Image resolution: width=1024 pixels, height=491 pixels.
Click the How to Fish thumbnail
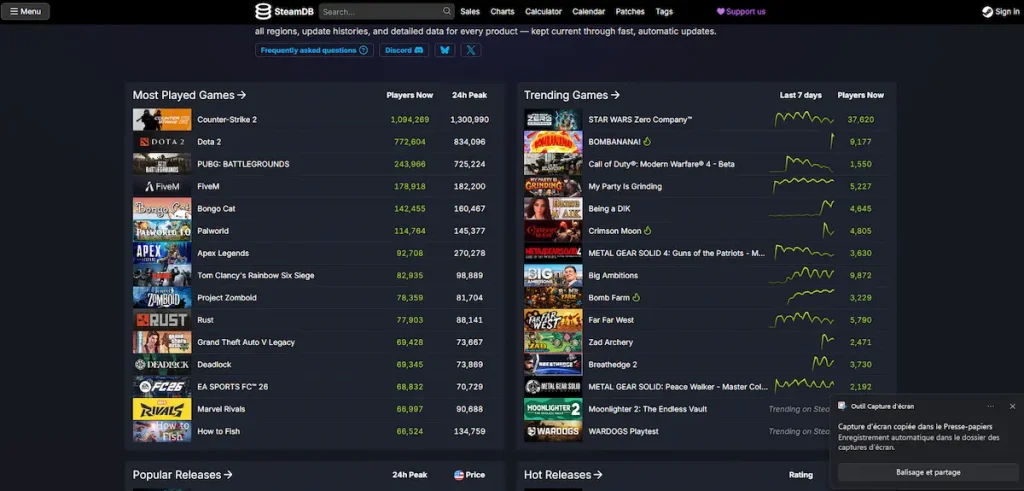(x=162, y=431)
